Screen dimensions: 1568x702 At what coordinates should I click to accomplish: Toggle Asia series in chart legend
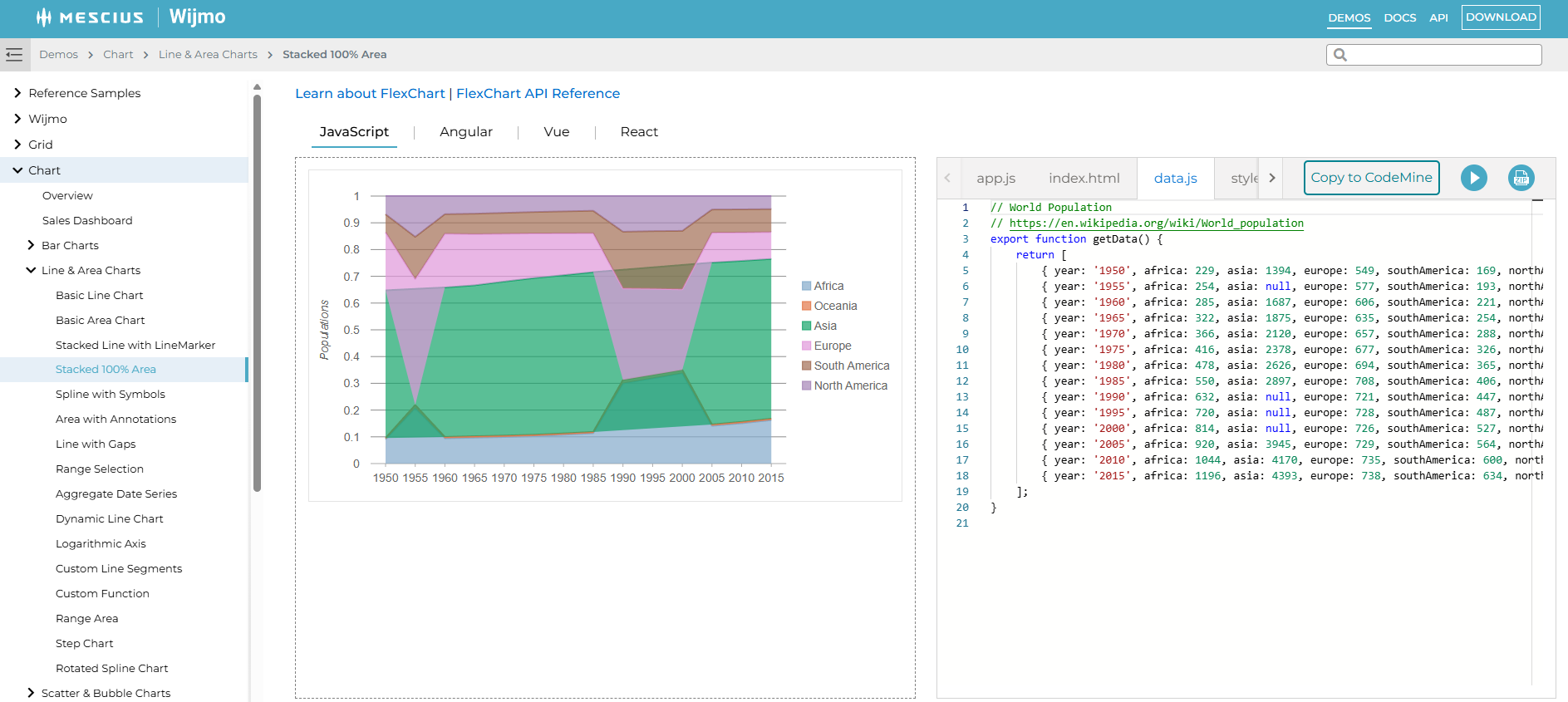[824, 326]
